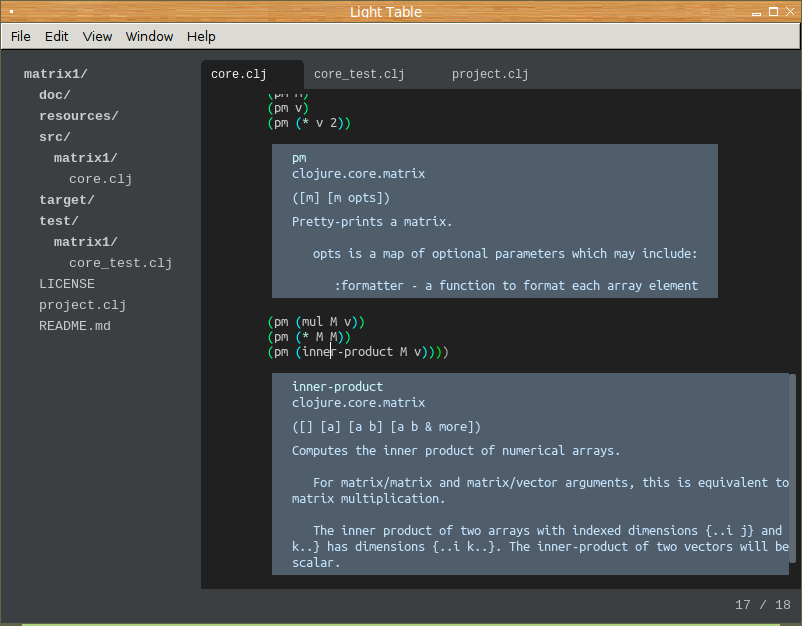Open core_test.clj in the workspace tree

point(120,263)
